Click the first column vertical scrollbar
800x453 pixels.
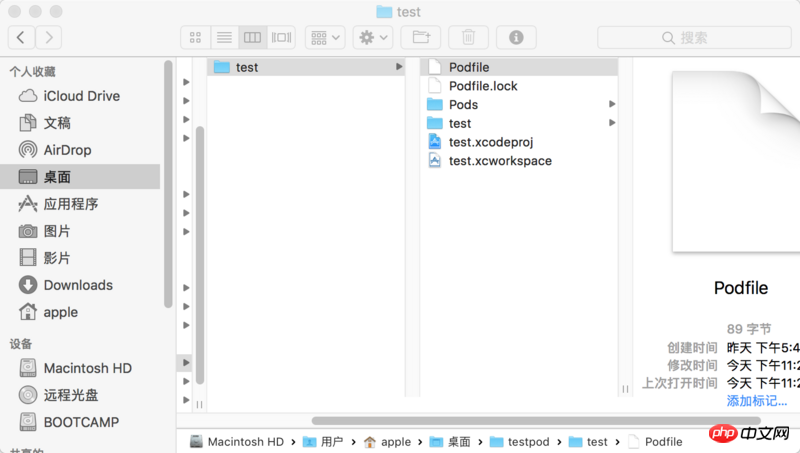200,255
